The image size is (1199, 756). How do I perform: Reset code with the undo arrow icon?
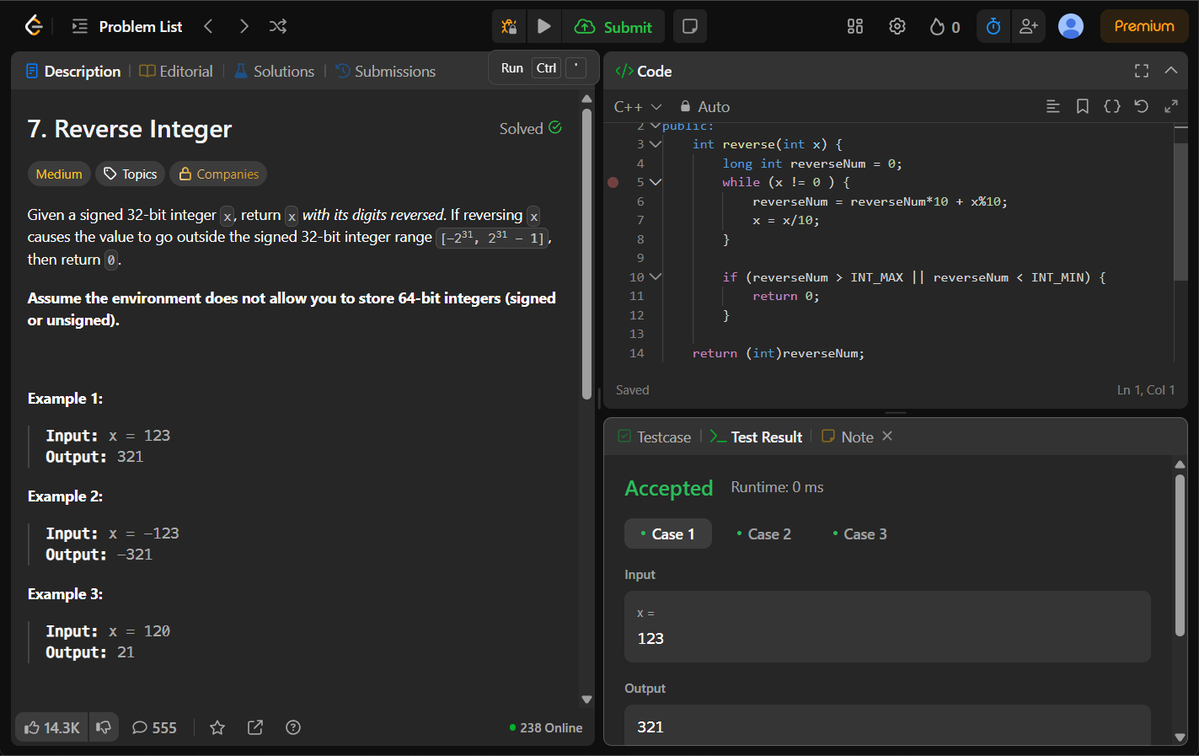pos(1142,106)
